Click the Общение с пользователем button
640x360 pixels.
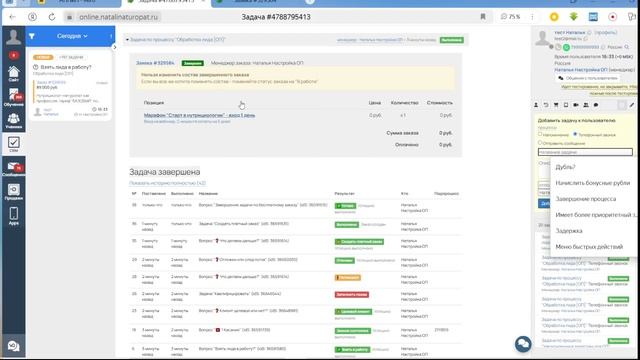(x=588, y=78)
